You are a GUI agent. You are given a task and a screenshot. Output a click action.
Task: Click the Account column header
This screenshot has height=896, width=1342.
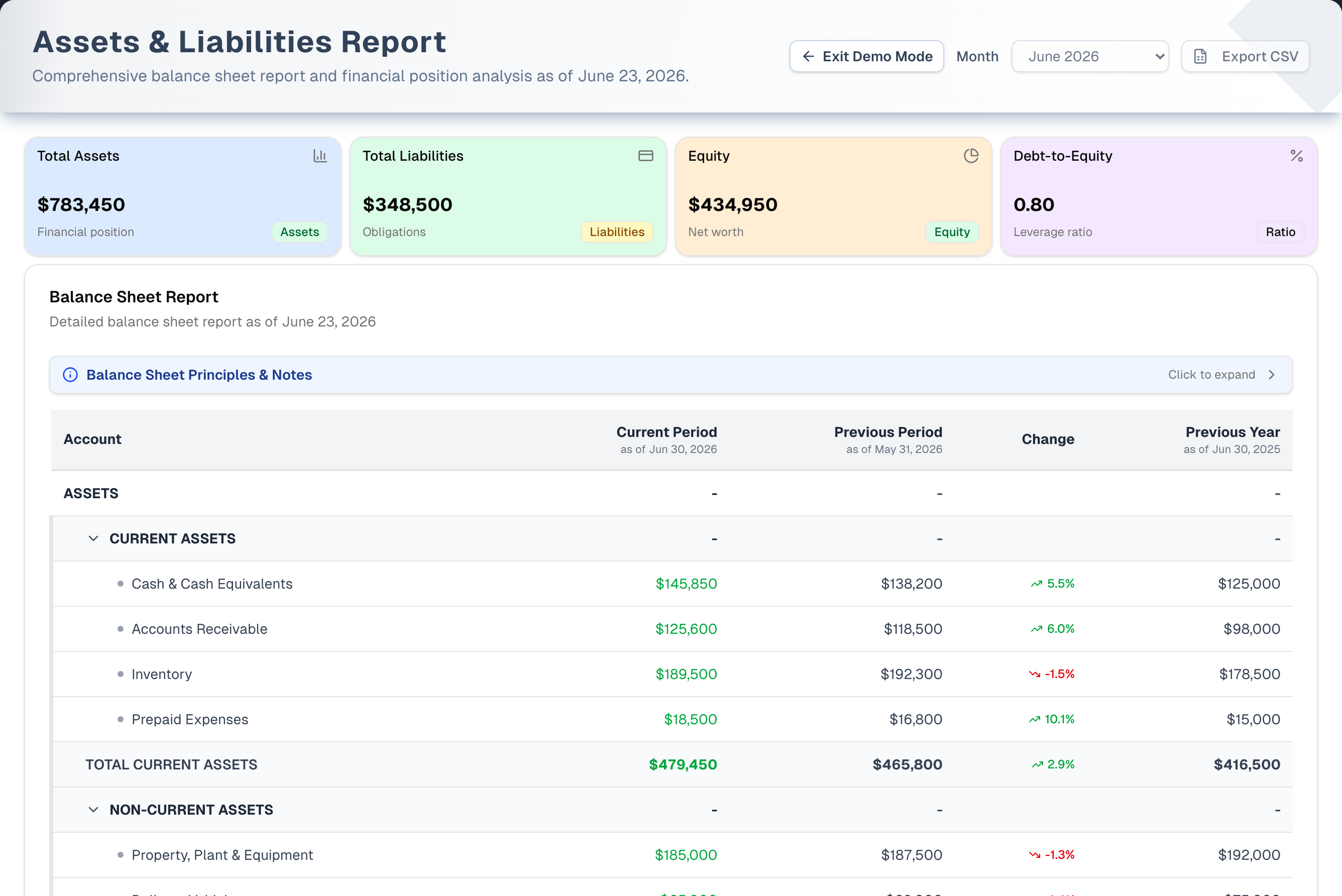pos(92,439)
